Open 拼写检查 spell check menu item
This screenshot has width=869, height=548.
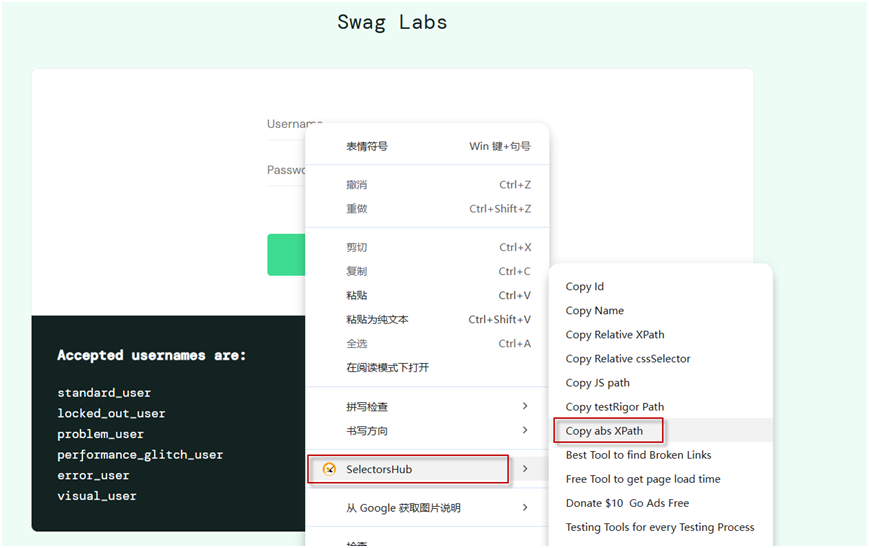point(427,407)
